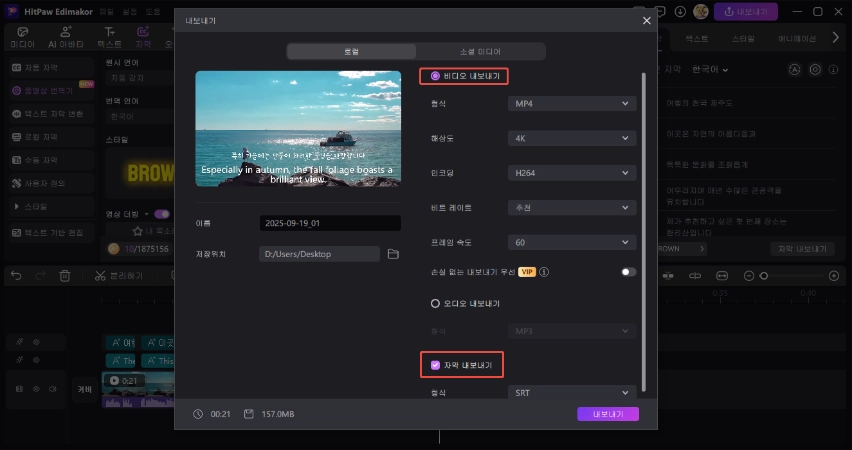
Task: Select the 로컬 tab in export dialog
Action: [x=351, y=50]
